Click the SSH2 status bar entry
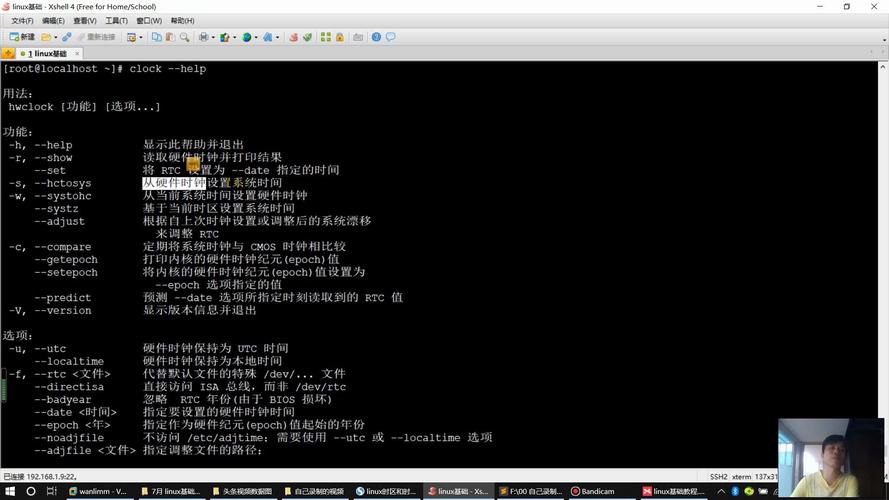Screen dimensions: 889x500 coord(718,477)
